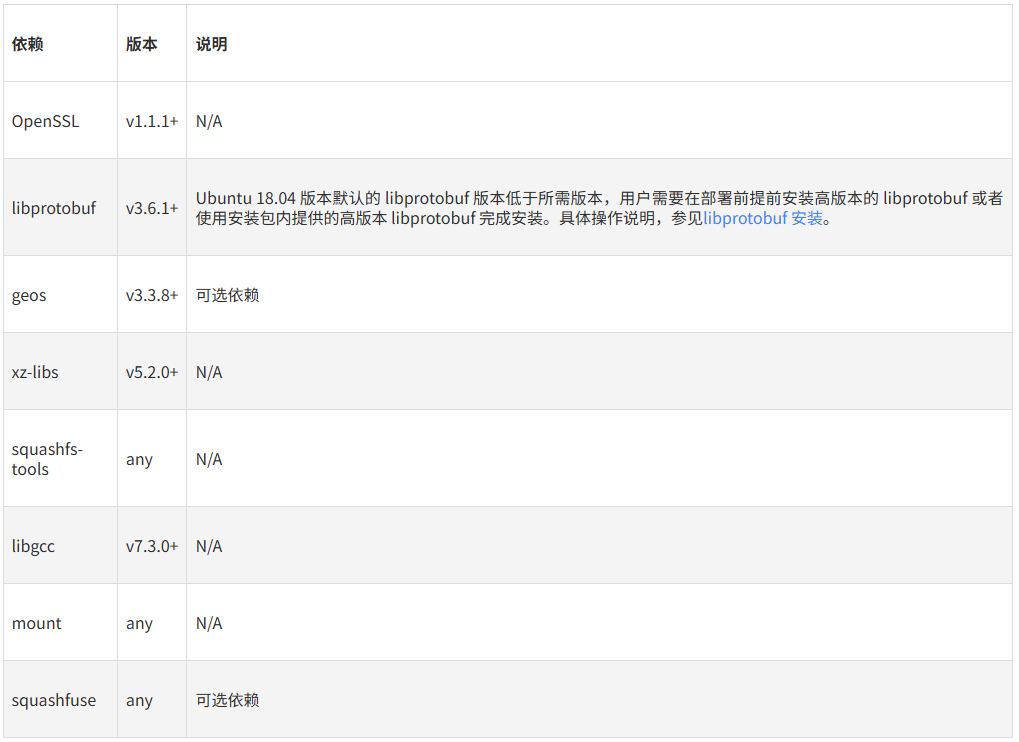Select the "squashfuse" dependency name
Image resolution: width=1019 pixels, height=742 pixels.
(x=54, y=700)
